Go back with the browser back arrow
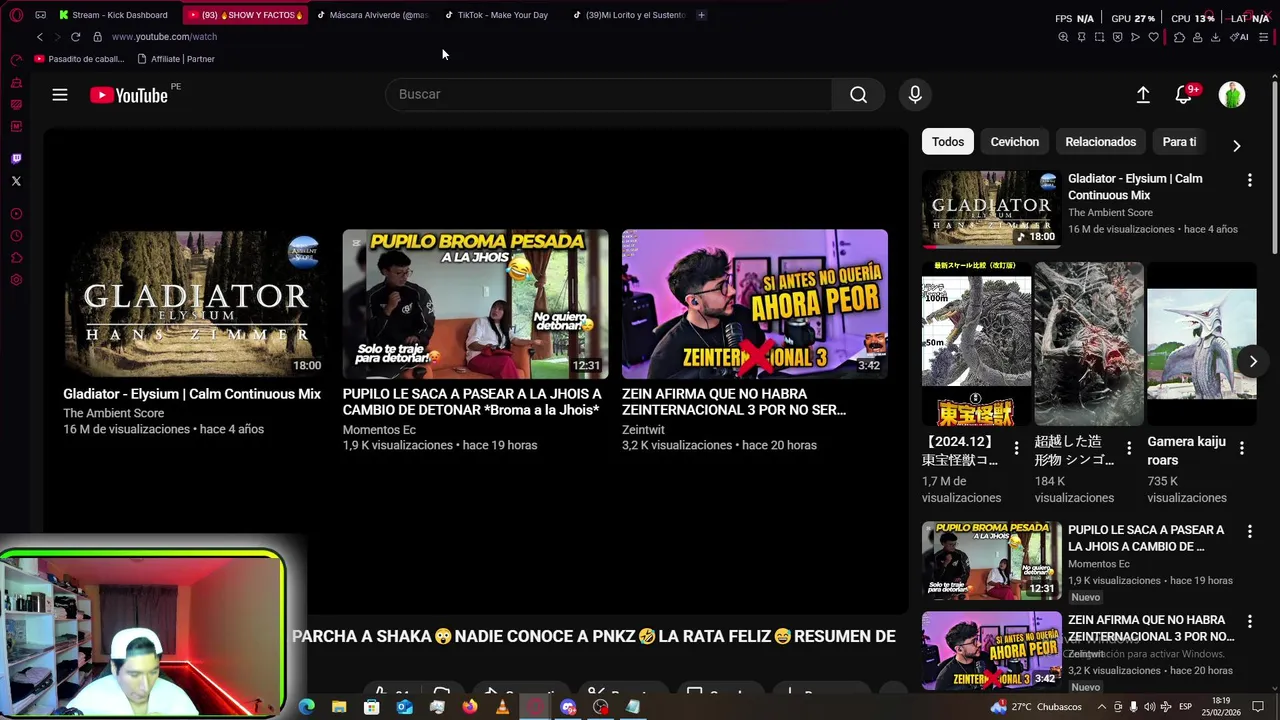The image size is (1280, 720). [40, 37]
